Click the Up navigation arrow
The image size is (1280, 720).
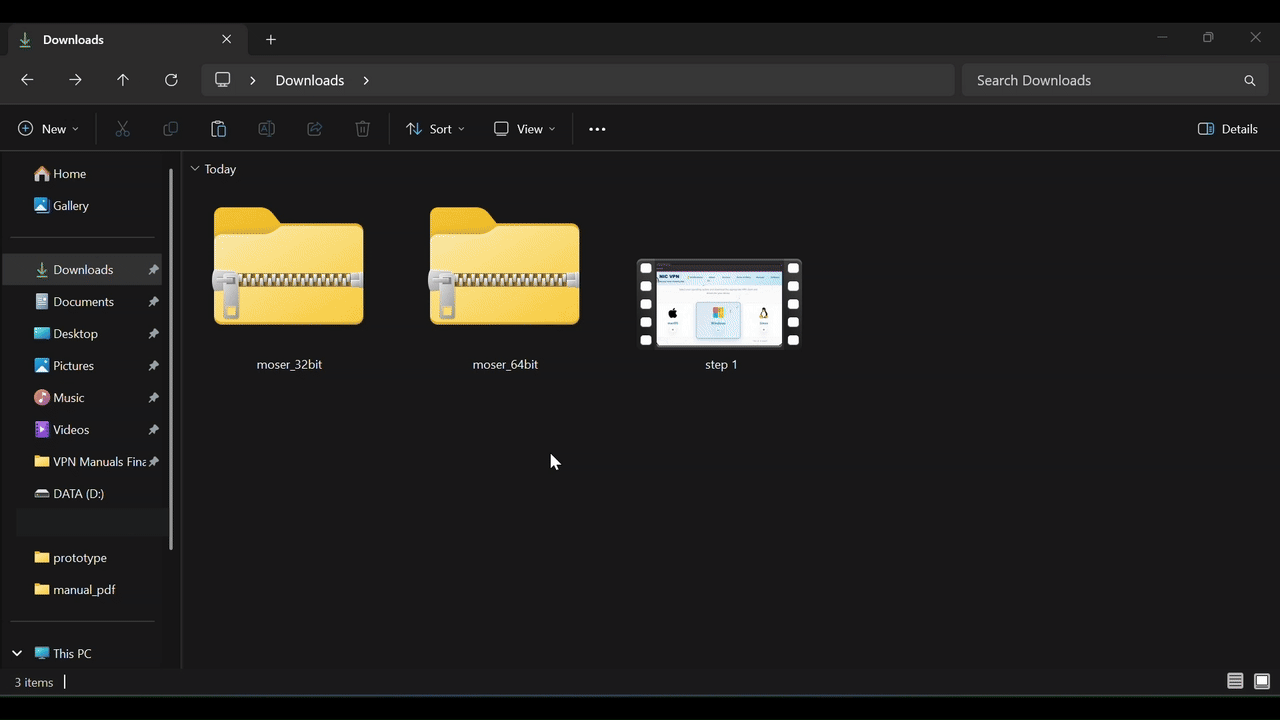(123, 80)
